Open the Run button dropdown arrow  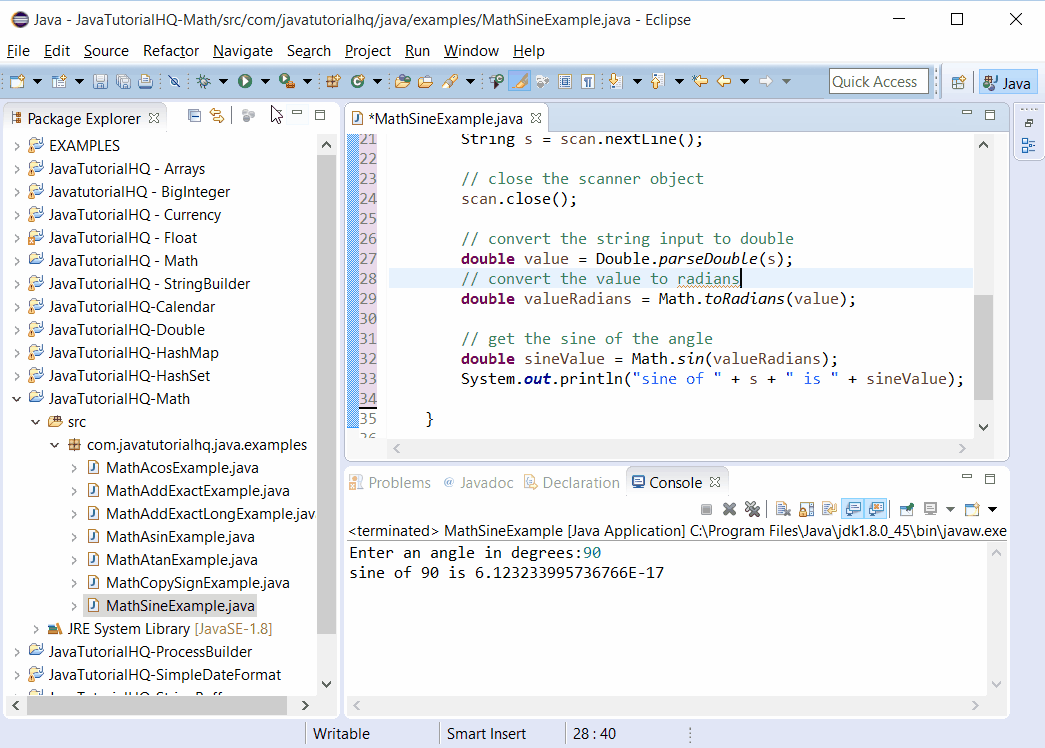265,81
